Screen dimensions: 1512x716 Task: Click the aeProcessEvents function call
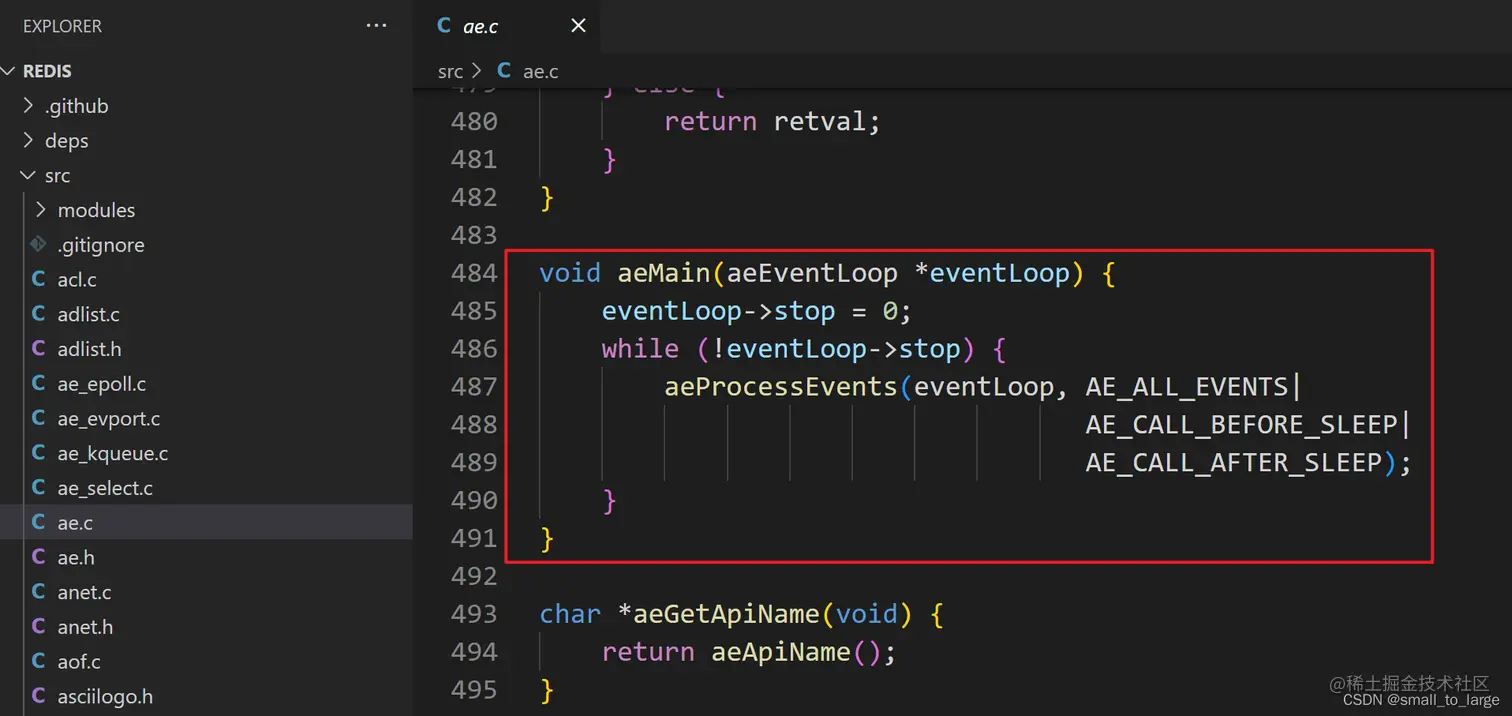point(781,386)
